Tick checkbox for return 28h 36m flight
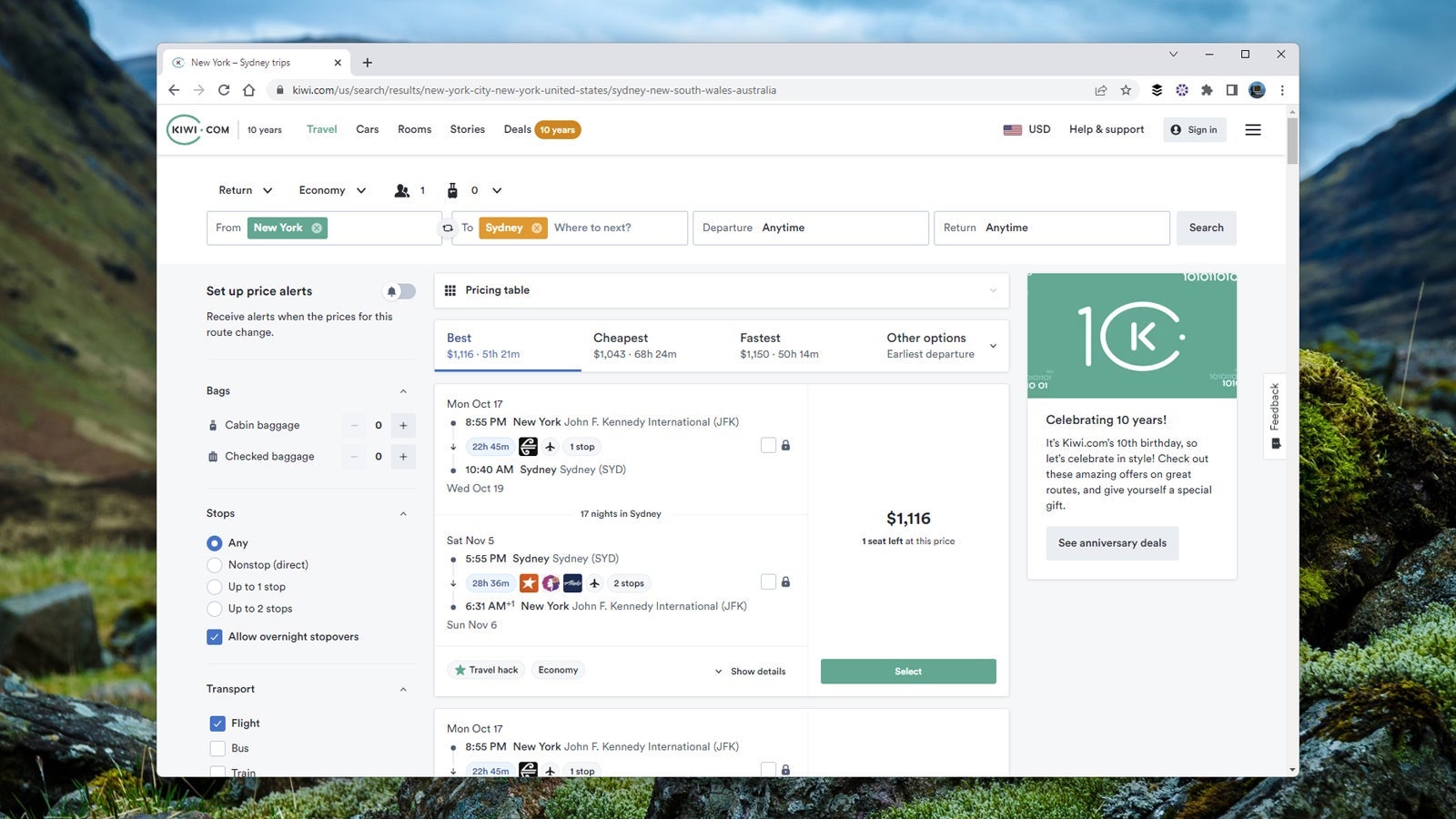This screenshot has width=1456, height=819. tap(768, 581)
